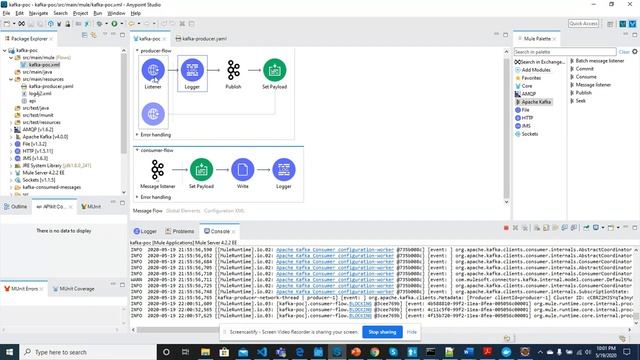Screen dimensions: 640x360
Task: Collapse the src/main/resources folder
Action: coord(11,79)
